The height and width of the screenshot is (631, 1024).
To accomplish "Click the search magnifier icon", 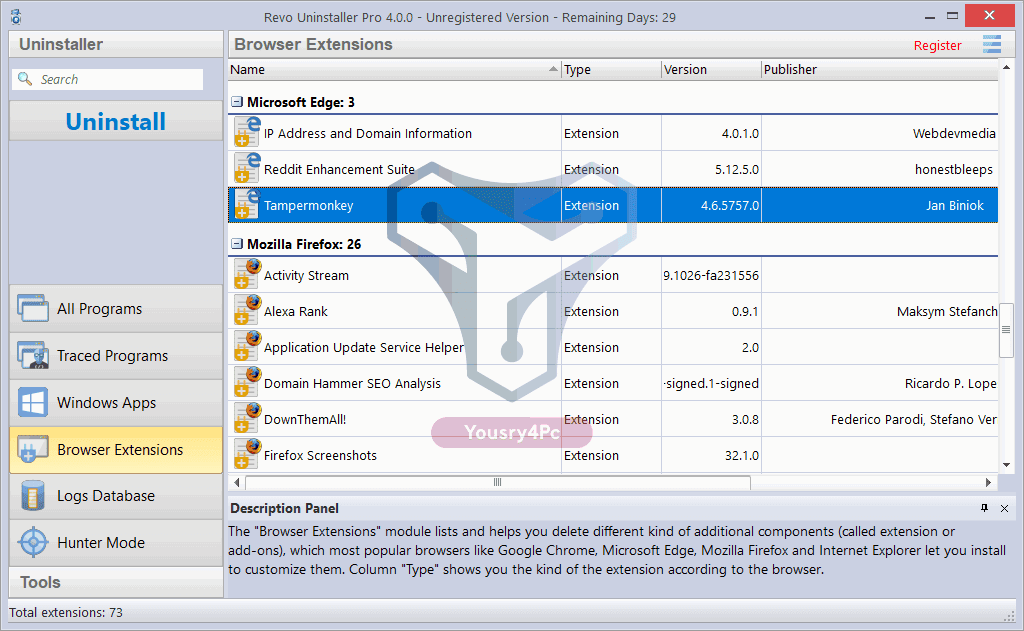I will point(25,79).
